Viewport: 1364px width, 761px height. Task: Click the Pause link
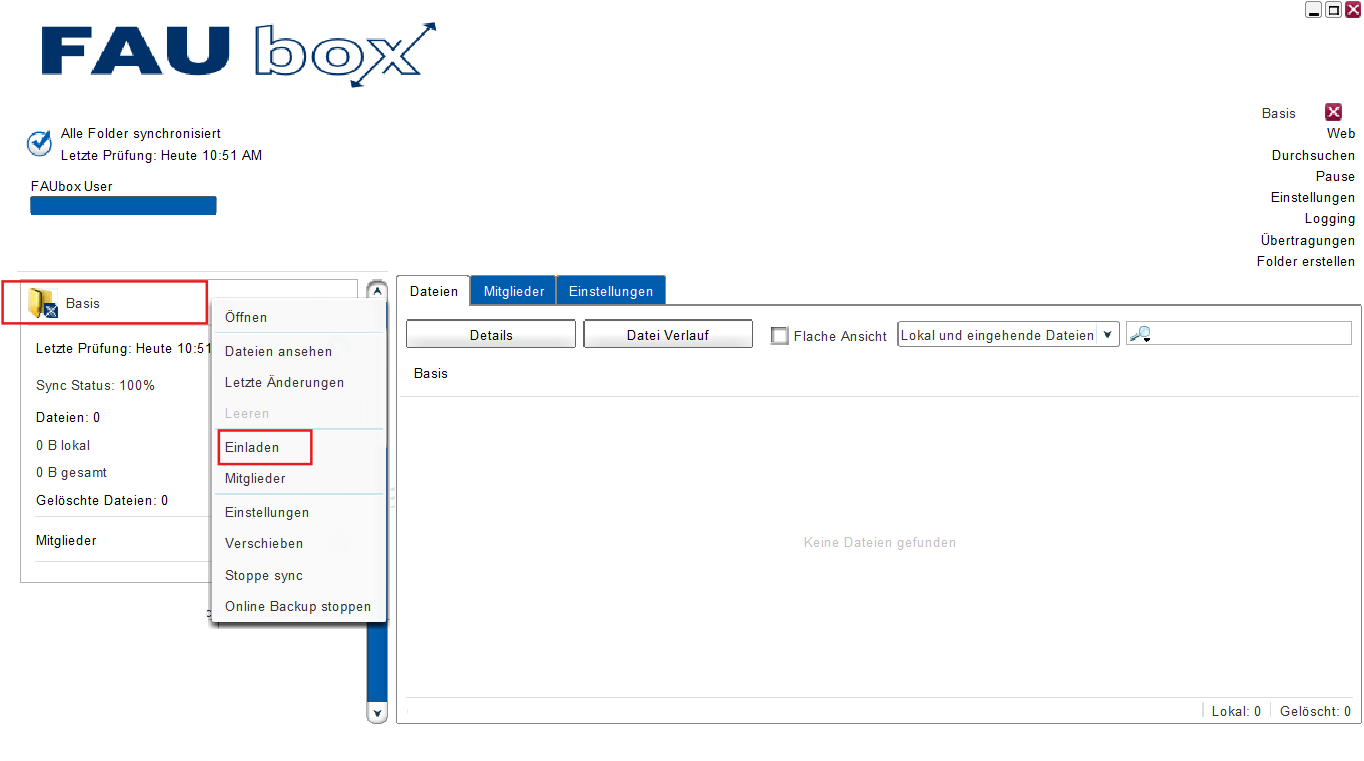point(1335,176)
